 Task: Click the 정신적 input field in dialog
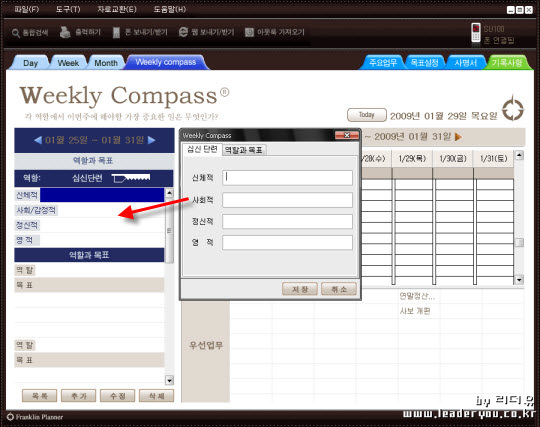(287, 222)
